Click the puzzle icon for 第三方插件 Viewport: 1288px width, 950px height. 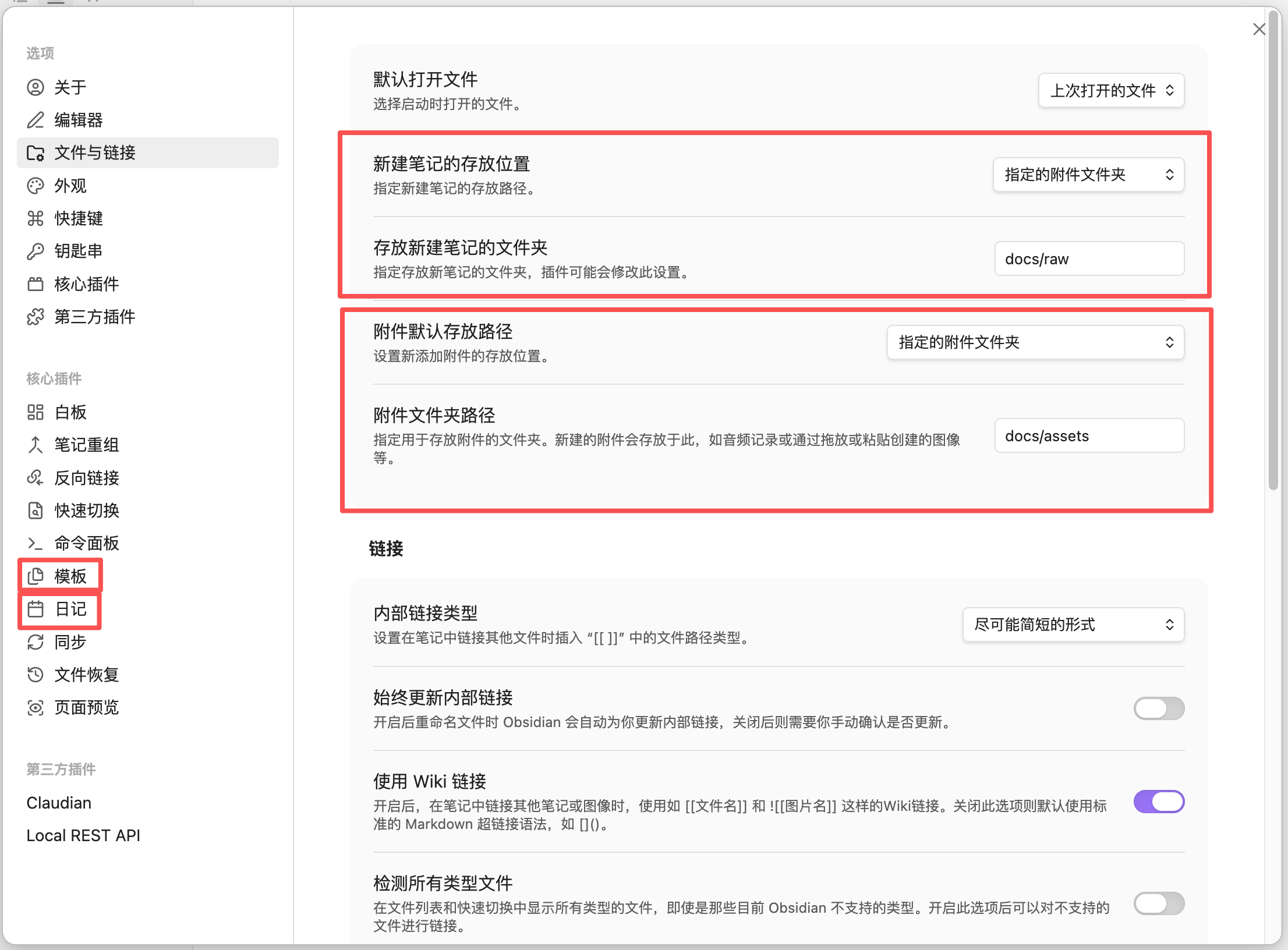point(36,317)
